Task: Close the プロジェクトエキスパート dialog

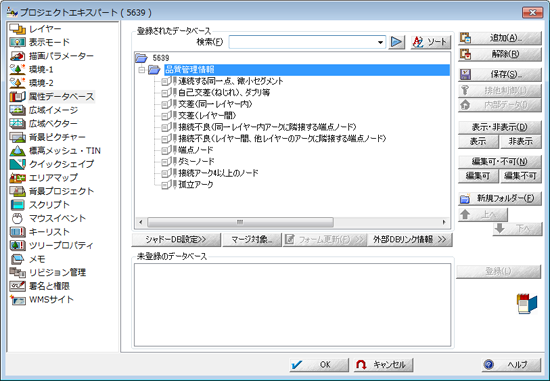Action: tap(532, 13)
